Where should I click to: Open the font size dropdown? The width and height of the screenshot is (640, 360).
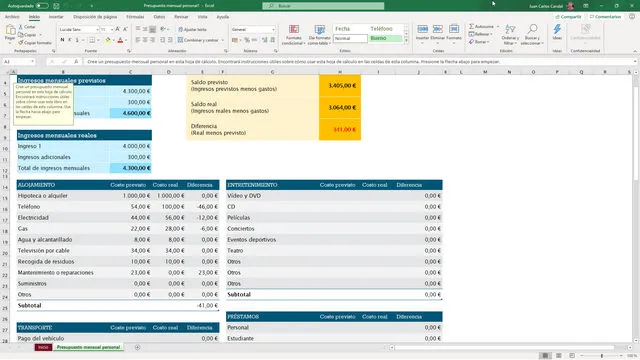pyautogui.click(x=111, y=30)
